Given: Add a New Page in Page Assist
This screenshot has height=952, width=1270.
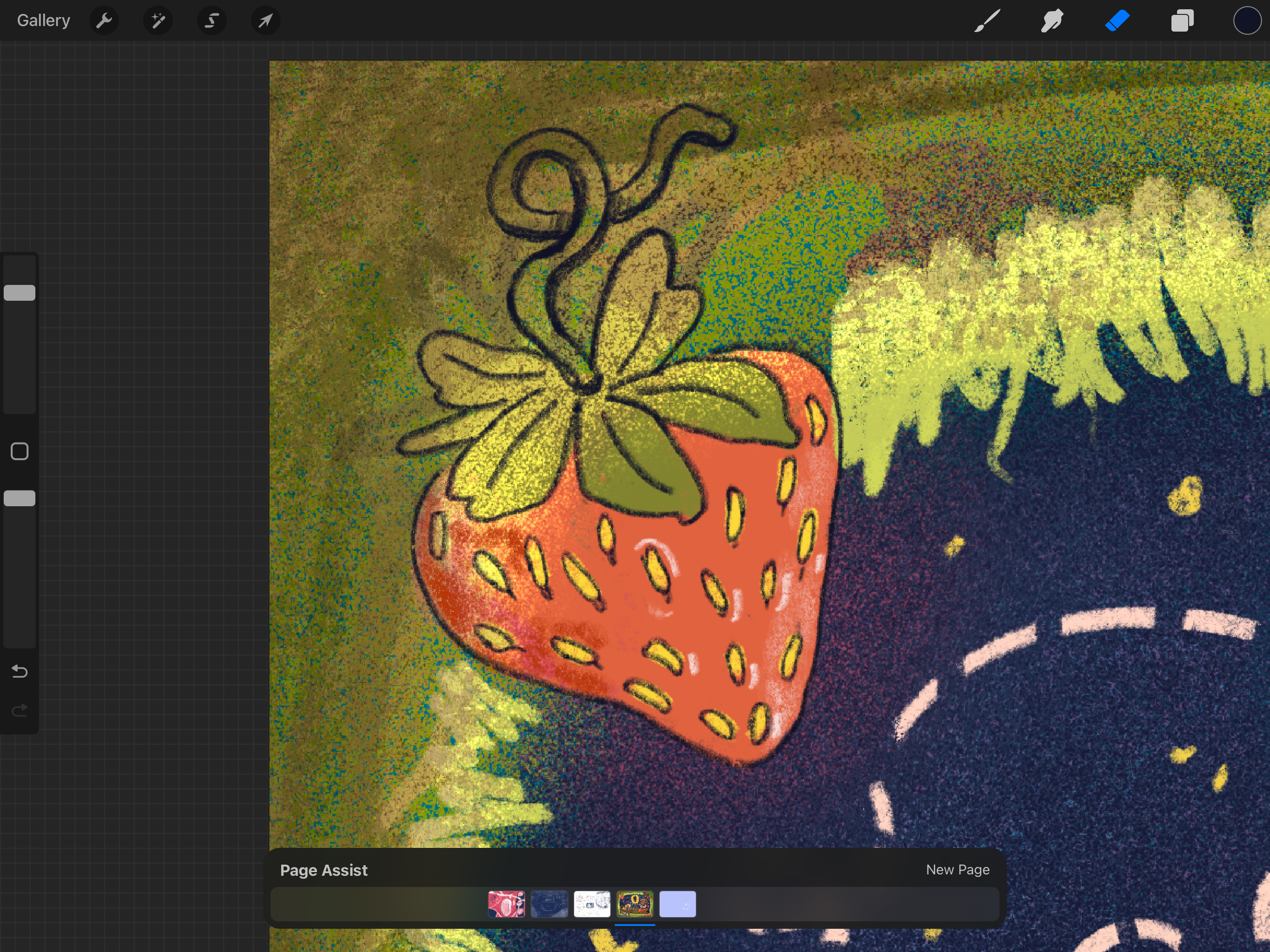Looking at the screenshot, I should tap(957, 870).
